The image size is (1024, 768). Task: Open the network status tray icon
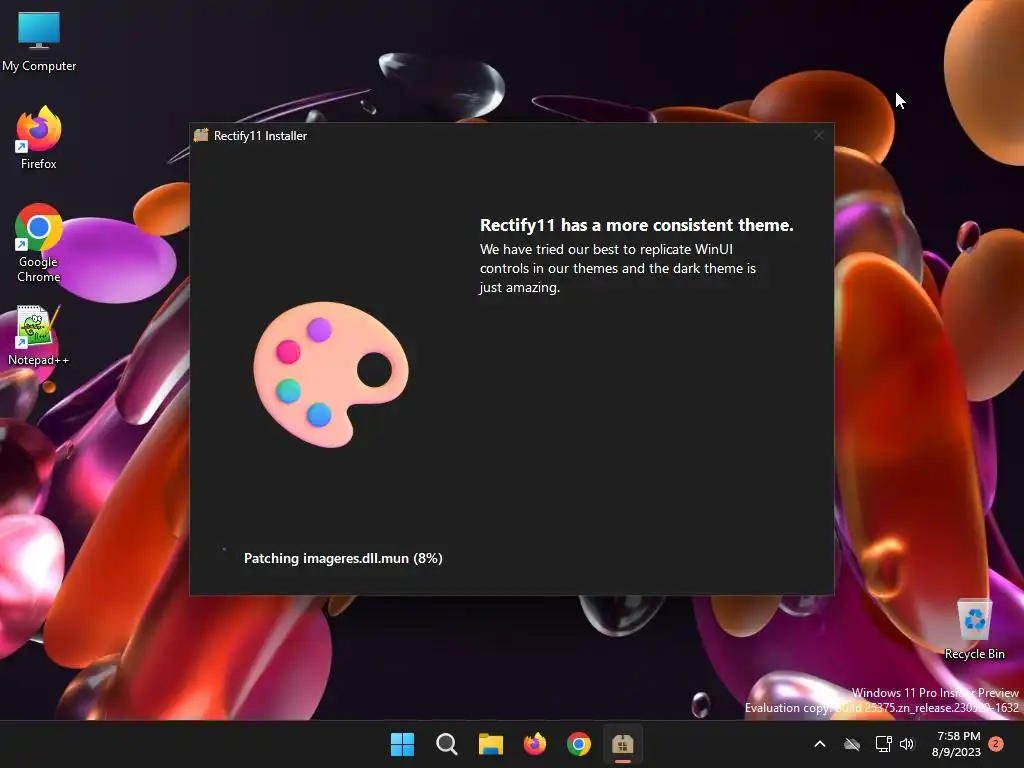coord(883,744)
